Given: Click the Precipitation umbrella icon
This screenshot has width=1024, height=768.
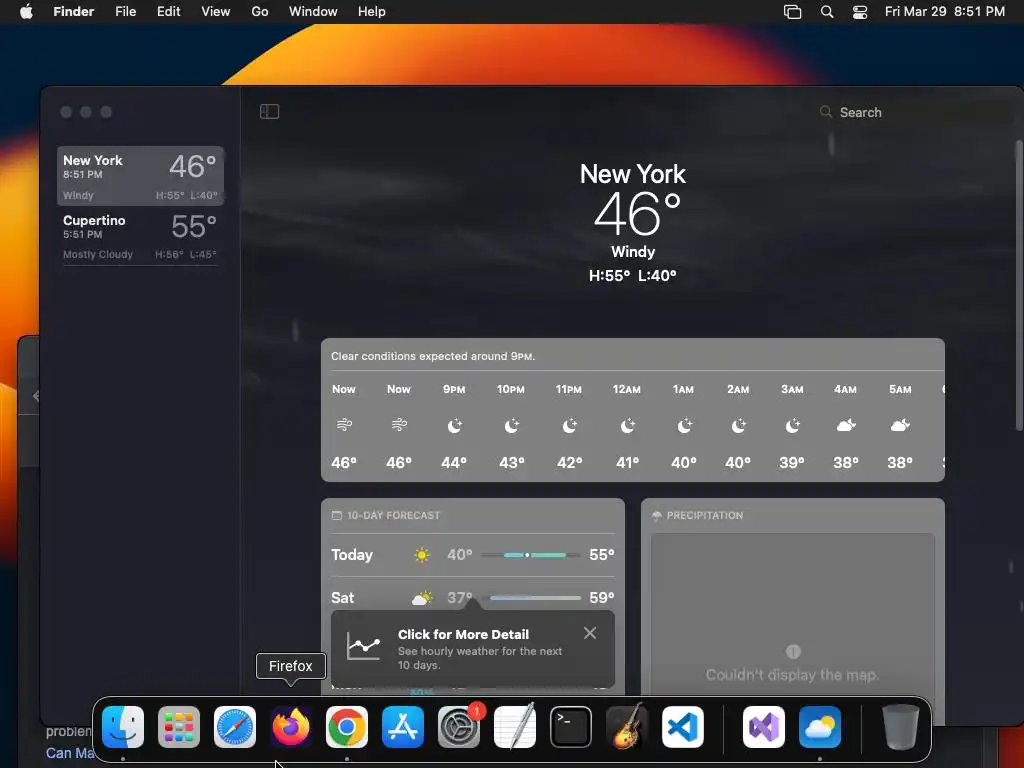Looking at the screenshot, I should click(x=656, y=515).
